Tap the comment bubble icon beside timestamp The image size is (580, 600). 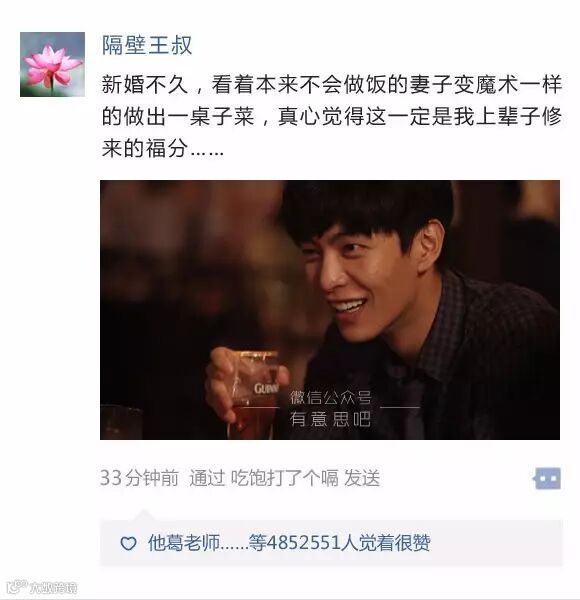(x=547, y=478)
